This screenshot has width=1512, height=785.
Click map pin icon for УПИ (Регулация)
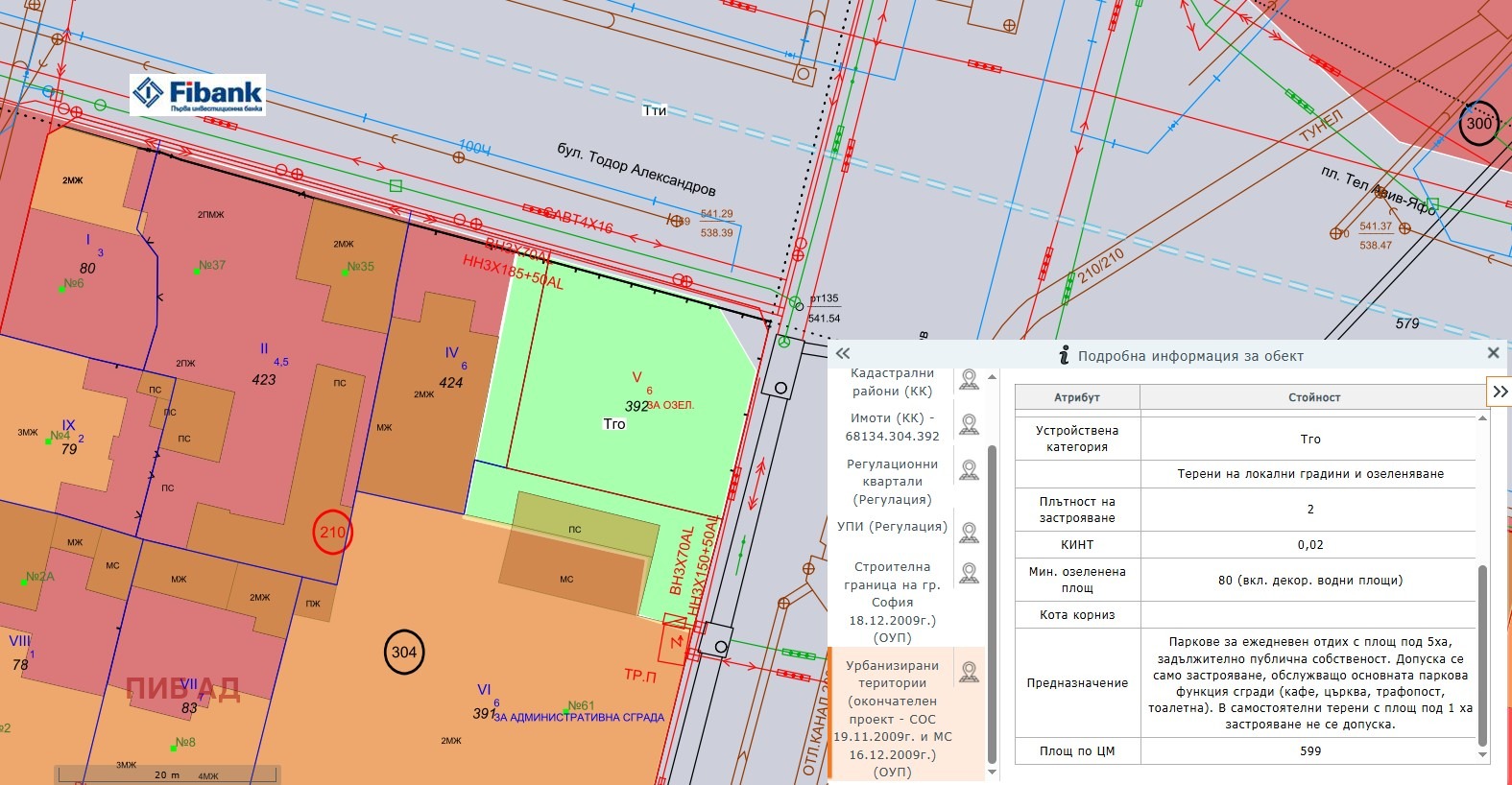(969, 533)
